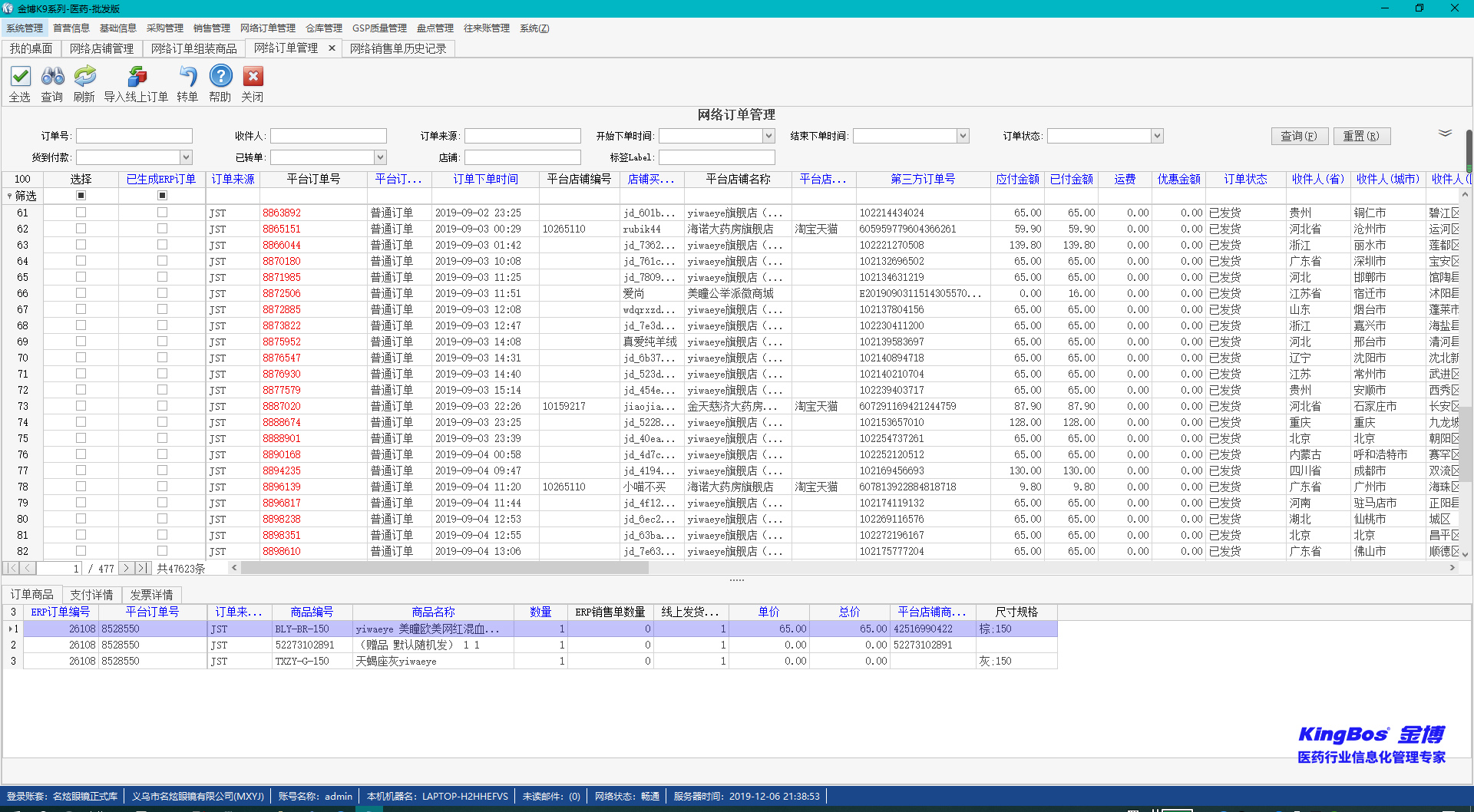
Task: Tick the 选择 checkbox for row 61
Action: coord(81,213)
